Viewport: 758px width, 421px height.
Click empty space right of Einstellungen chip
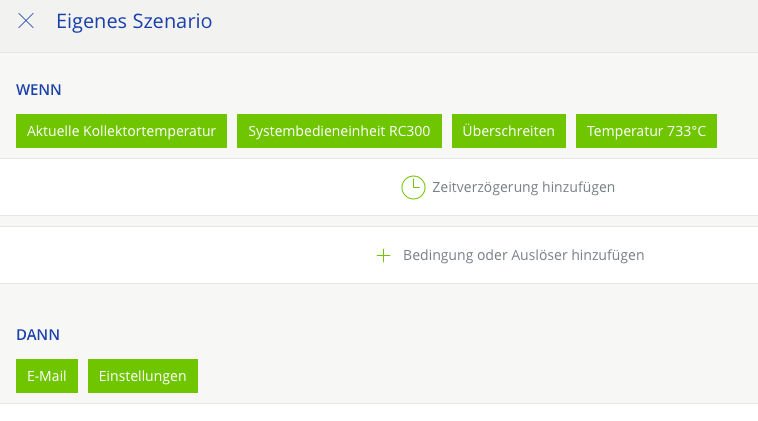tap(450, 376)
